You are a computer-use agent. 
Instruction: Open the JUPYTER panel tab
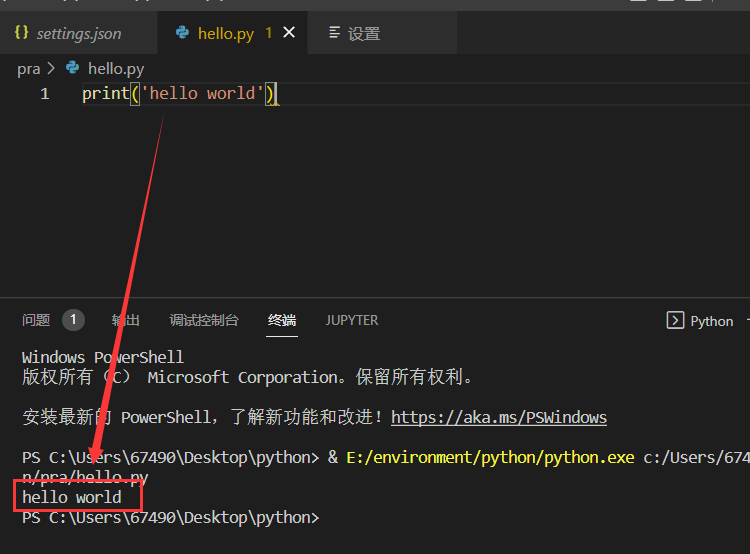point(352,320)
